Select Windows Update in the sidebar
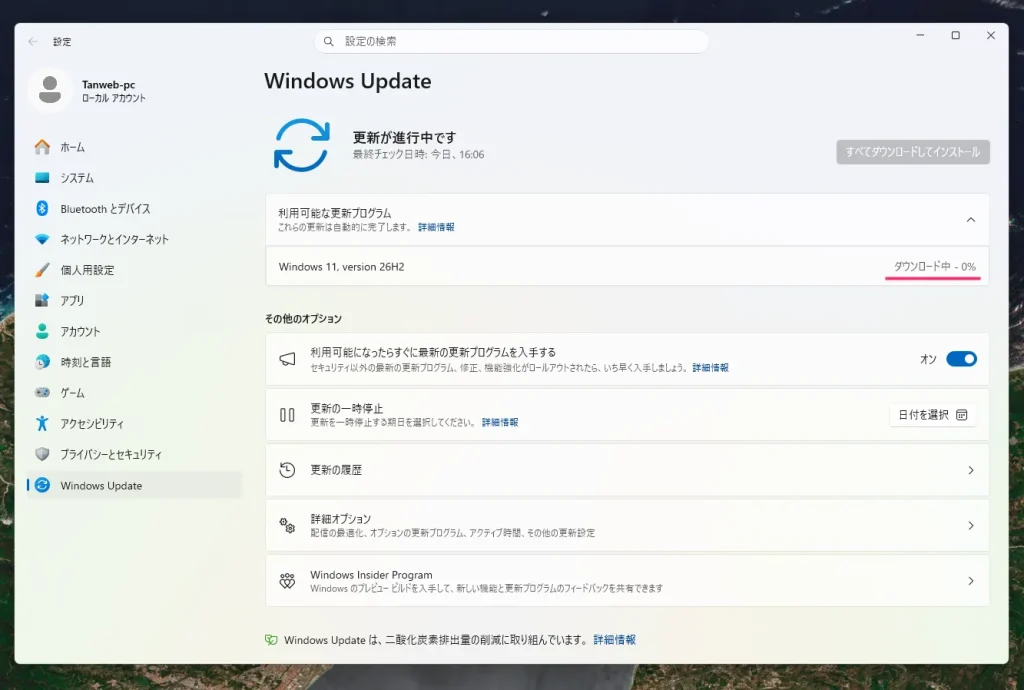Viewport: 1024px width, 690px height. (x=134, y=485)
